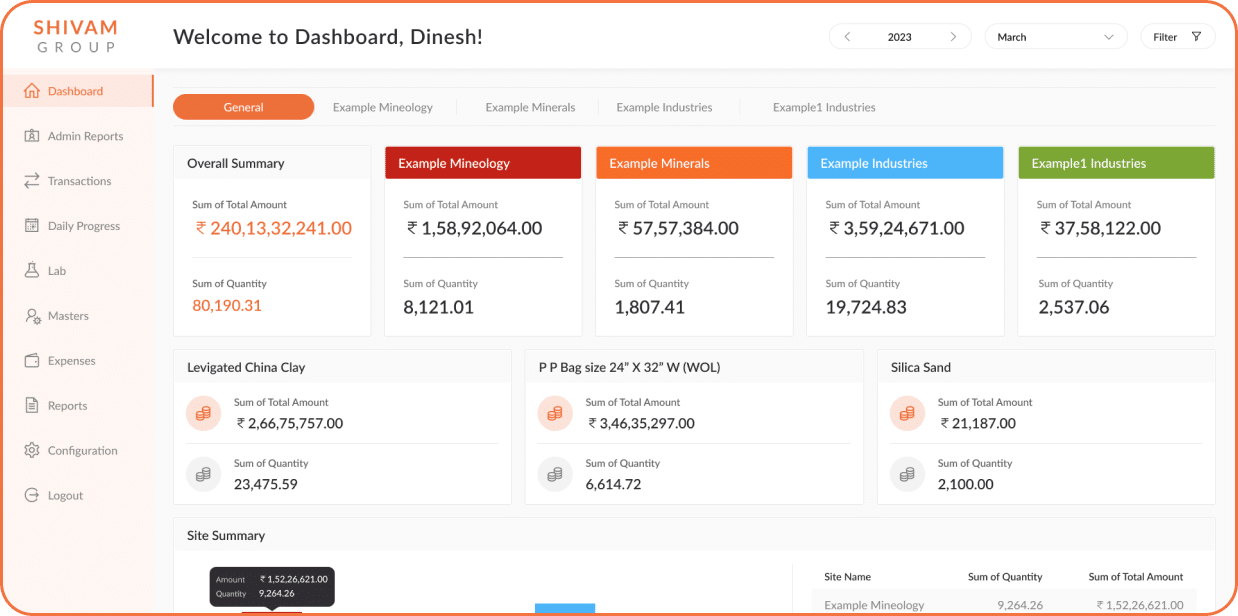Click the Lab flask icon
1238x616 pixels.
31,271
